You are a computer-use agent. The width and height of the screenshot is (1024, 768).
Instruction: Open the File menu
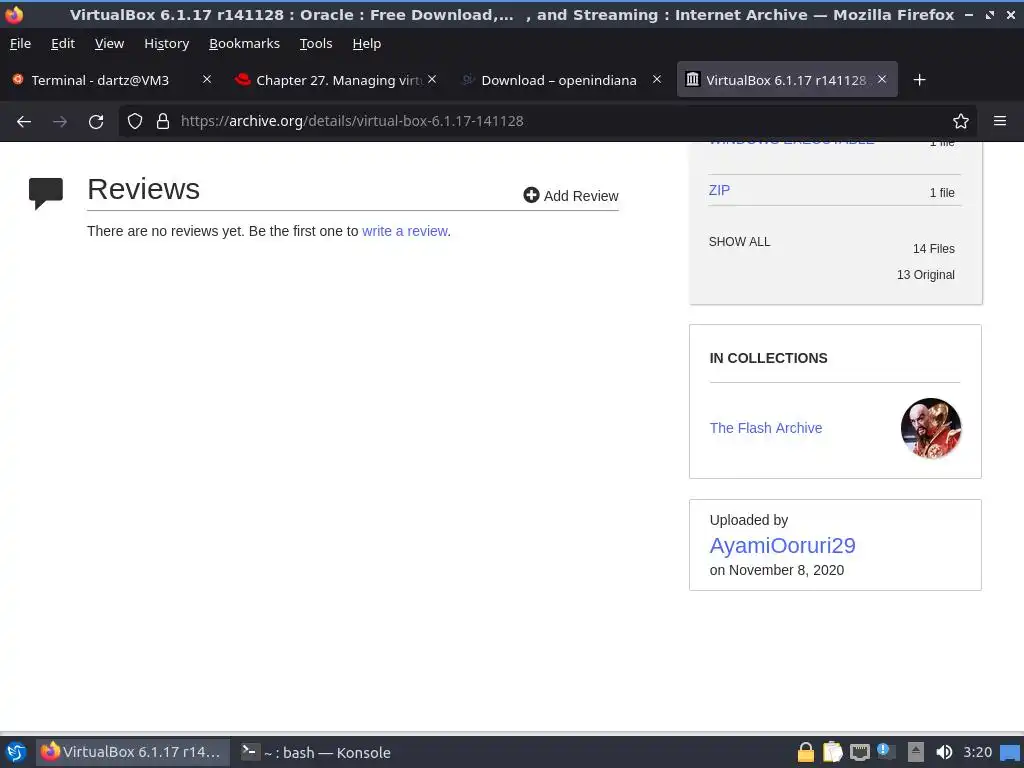pyautogui.click(x=20, y=44)
